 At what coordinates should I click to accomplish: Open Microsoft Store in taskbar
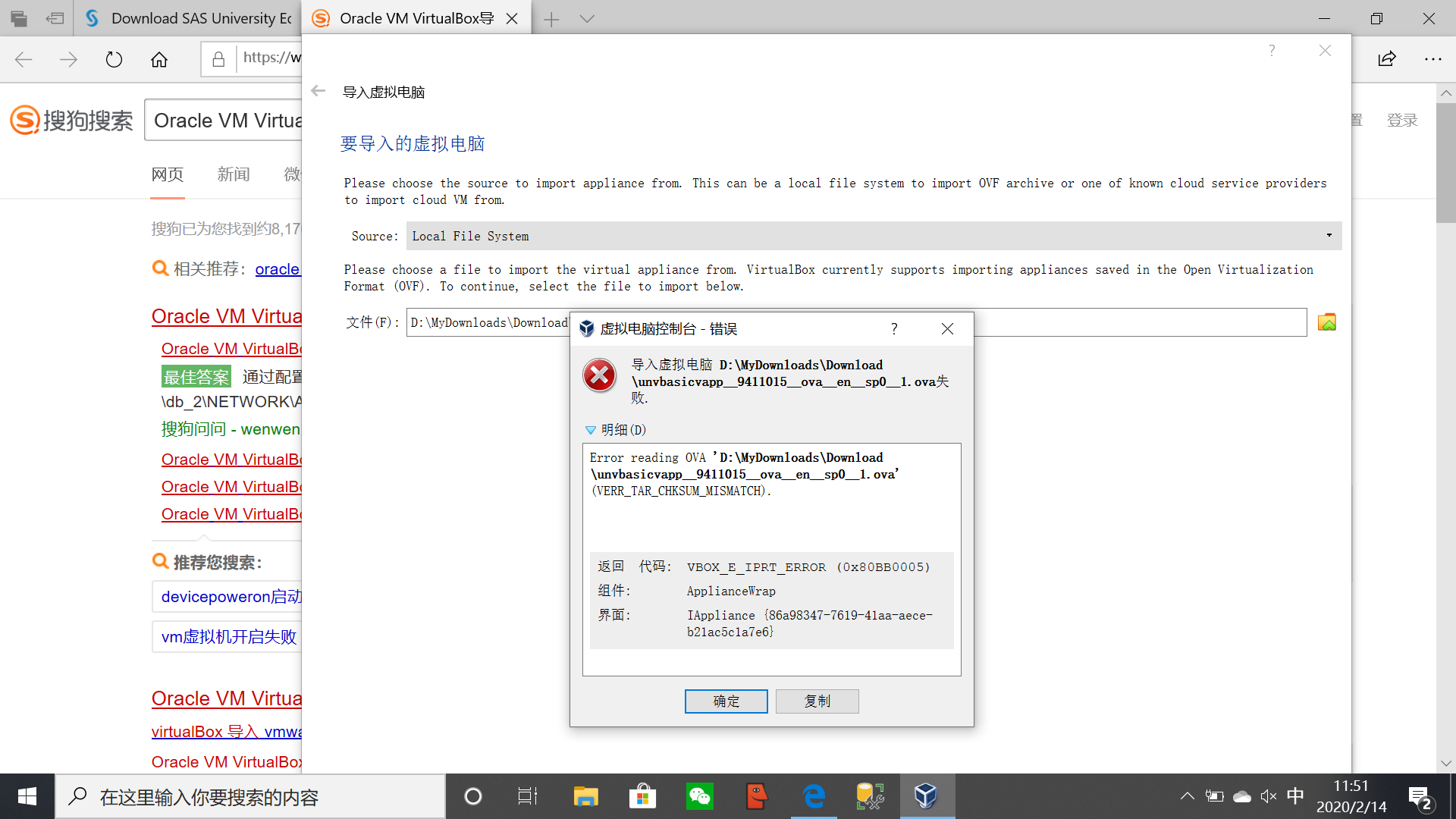point(642,796)
